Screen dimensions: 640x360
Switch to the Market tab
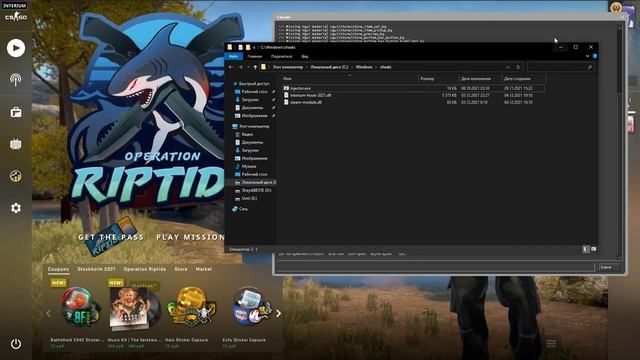(204, 269)
